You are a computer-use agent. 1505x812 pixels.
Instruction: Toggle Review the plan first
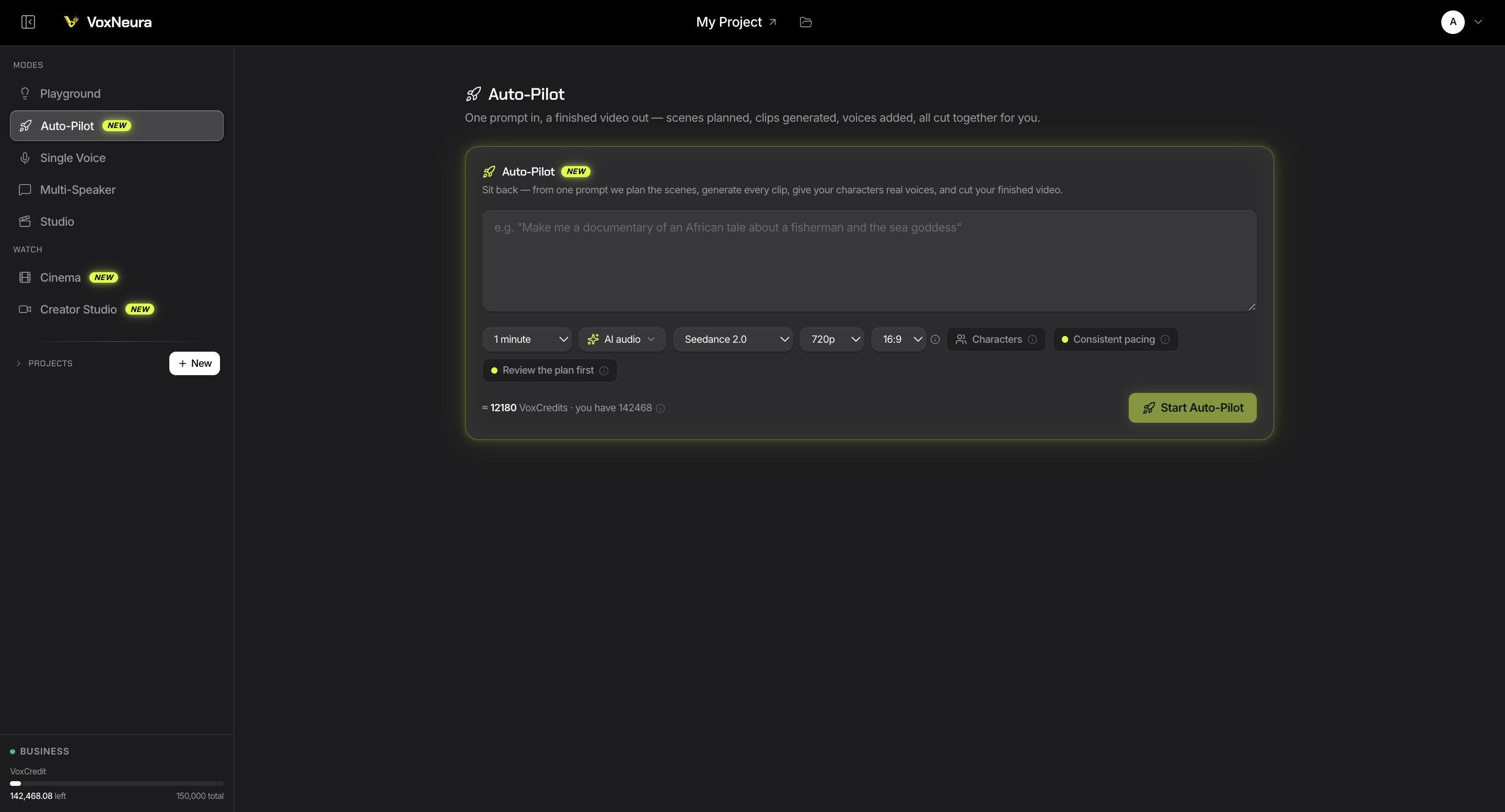(549, 370)
